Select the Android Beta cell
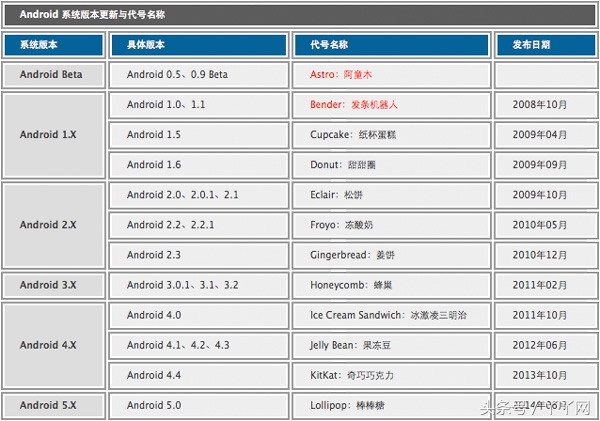 pyautogui.click(x=54, y=75)
